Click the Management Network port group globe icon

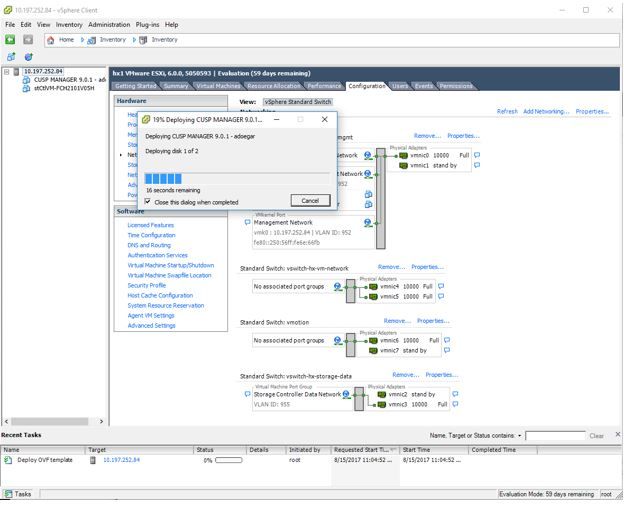pyautogui.click(x=368, y=223)
